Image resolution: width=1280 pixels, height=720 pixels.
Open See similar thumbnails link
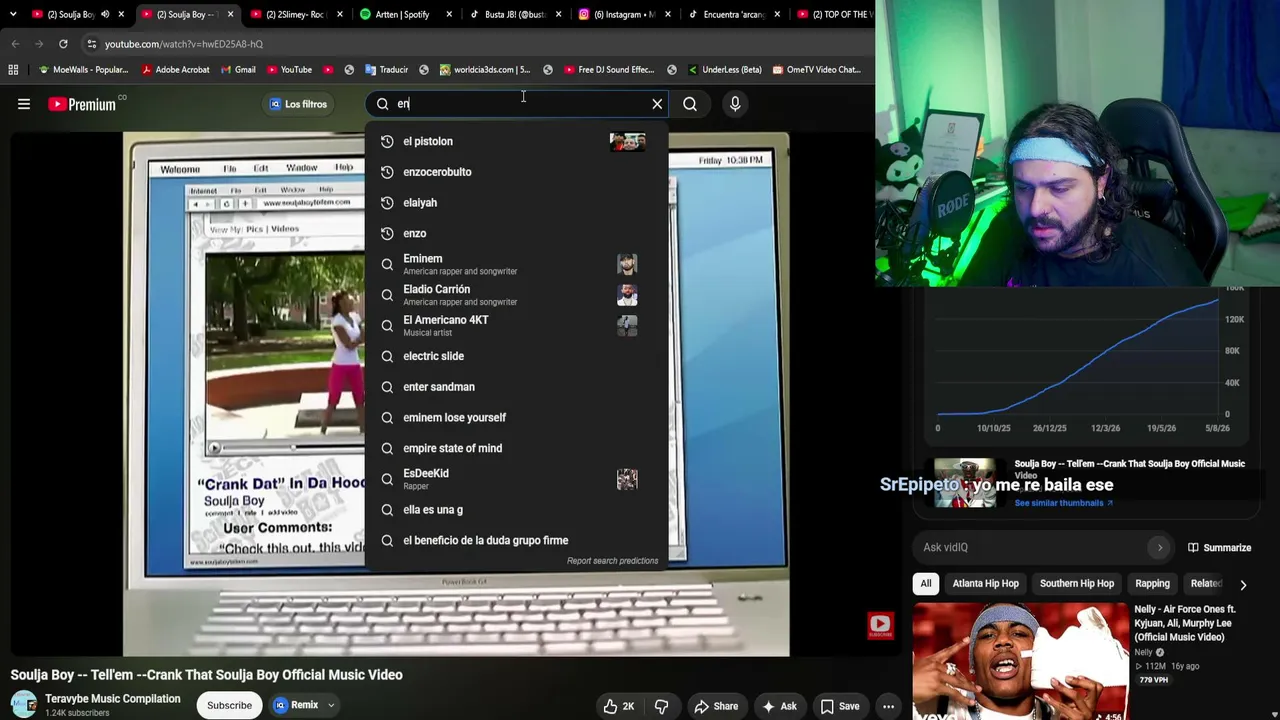1063,503
